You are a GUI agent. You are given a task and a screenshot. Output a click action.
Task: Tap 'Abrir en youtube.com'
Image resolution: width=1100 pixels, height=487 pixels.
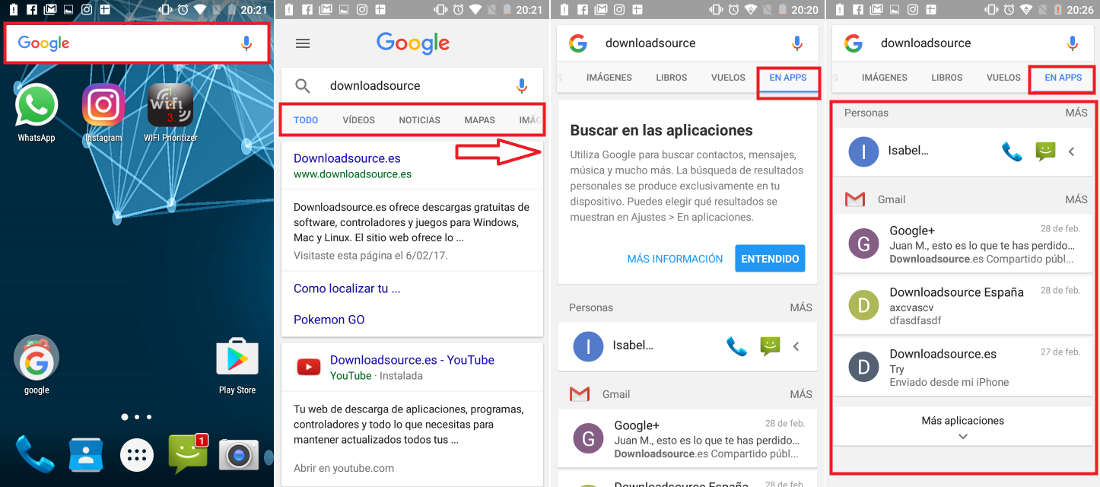click(344, 468)
